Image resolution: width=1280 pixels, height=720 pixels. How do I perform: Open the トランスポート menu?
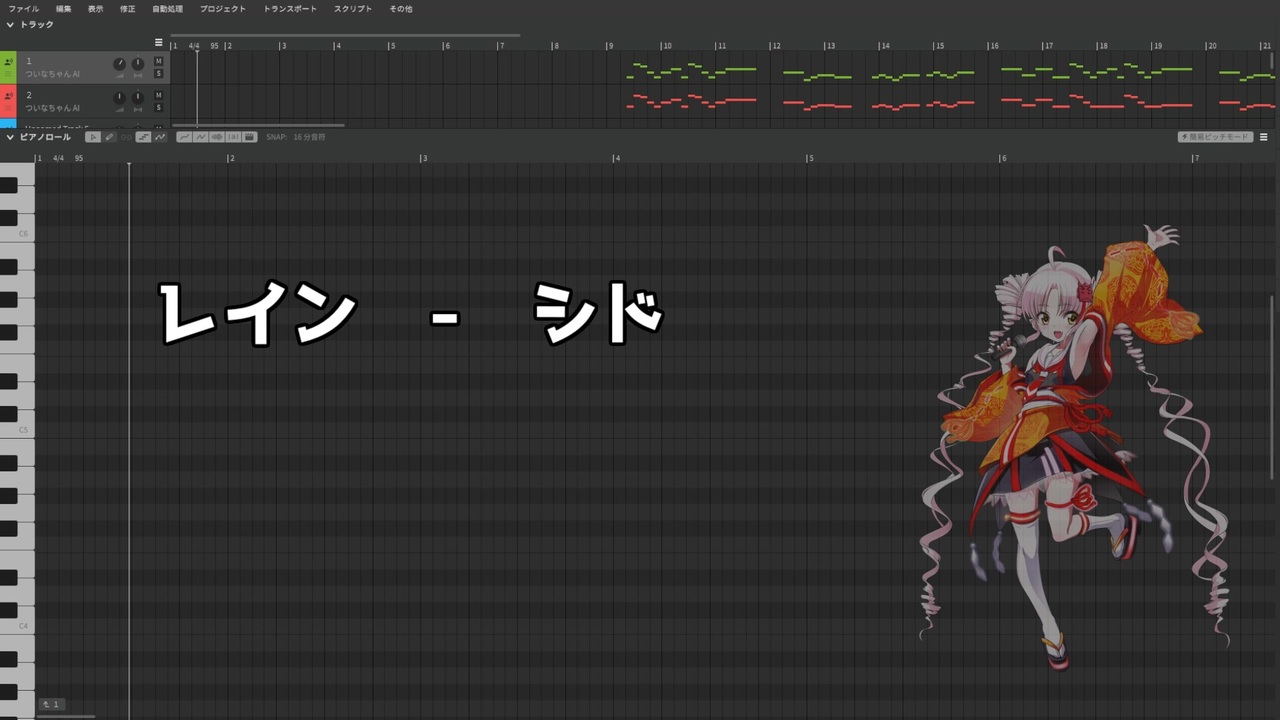(x=290, y=9)
